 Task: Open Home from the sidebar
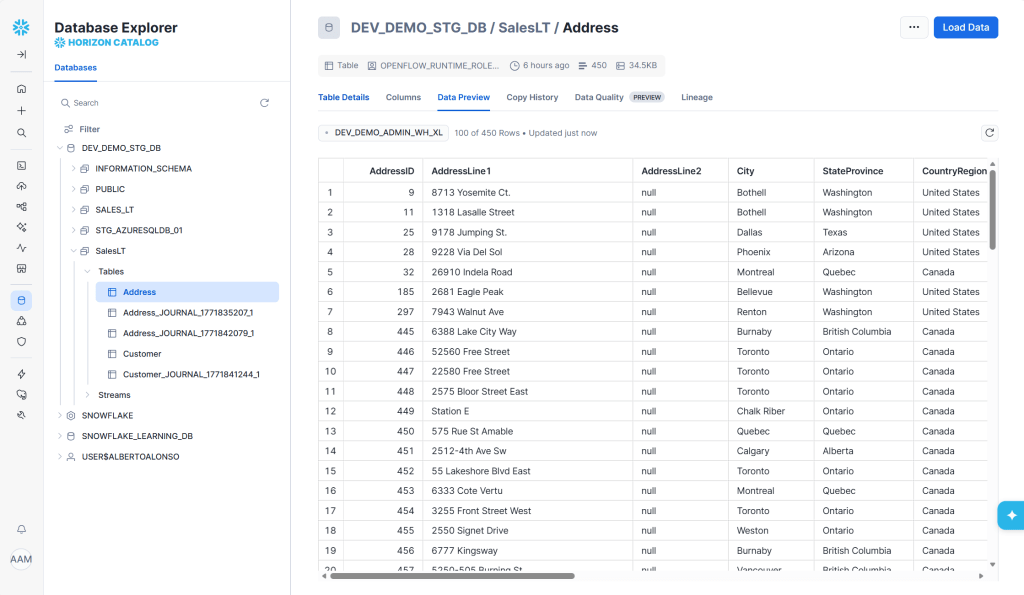pyautogui.click(x=21, y=89)
